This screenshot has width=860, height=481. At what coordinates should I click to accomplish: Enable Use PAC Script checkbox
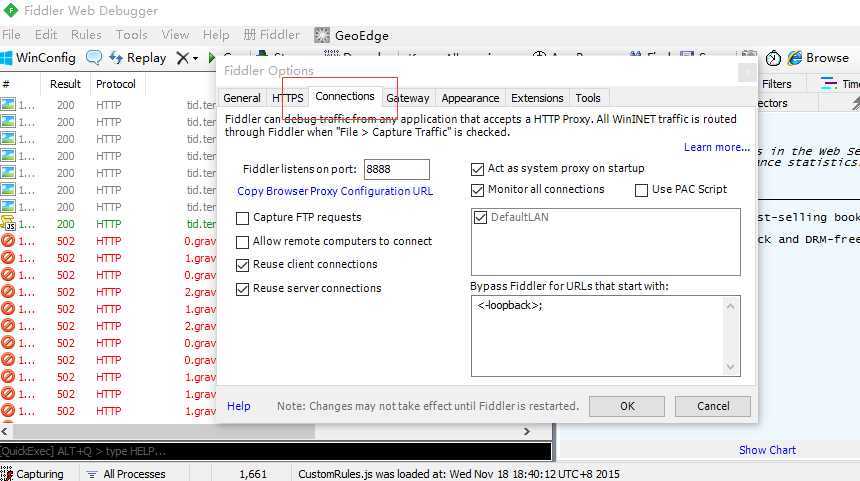641,190
